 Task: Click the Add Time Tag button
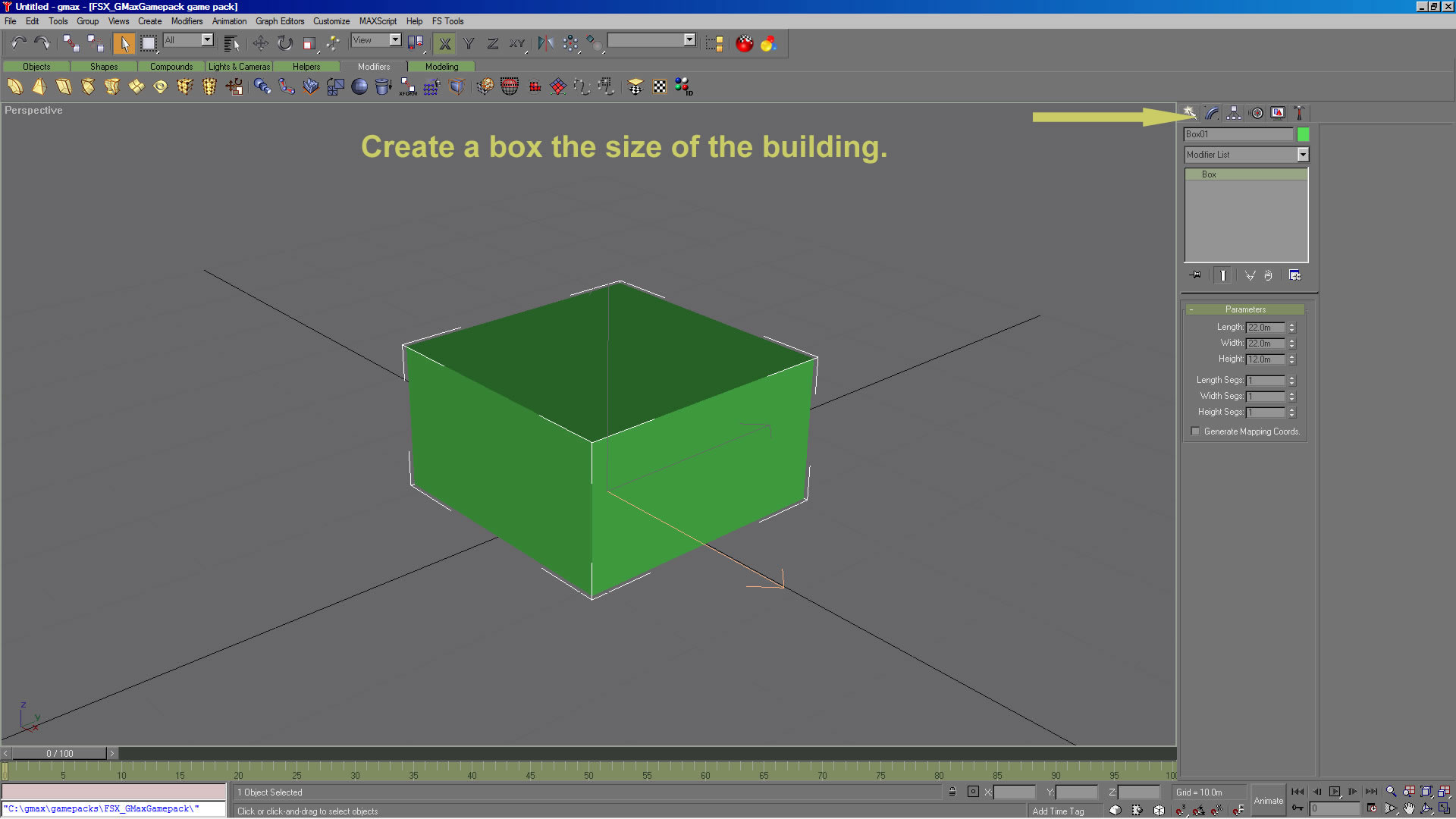click(x=1058, y=811)
